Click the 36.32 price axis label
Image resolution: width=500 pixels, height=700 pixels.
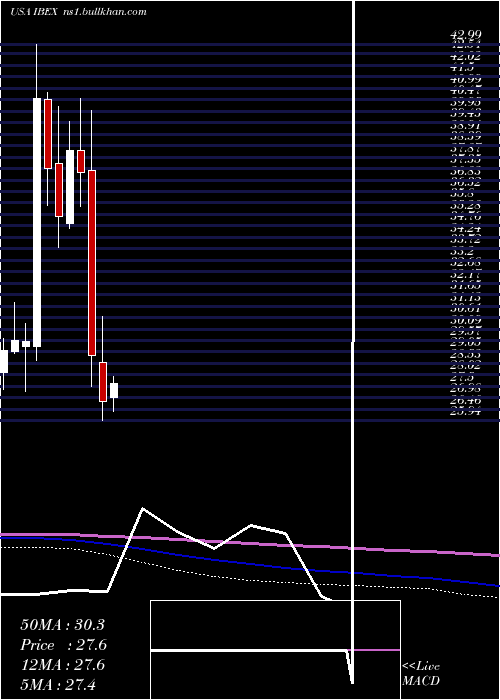(466, 183)
